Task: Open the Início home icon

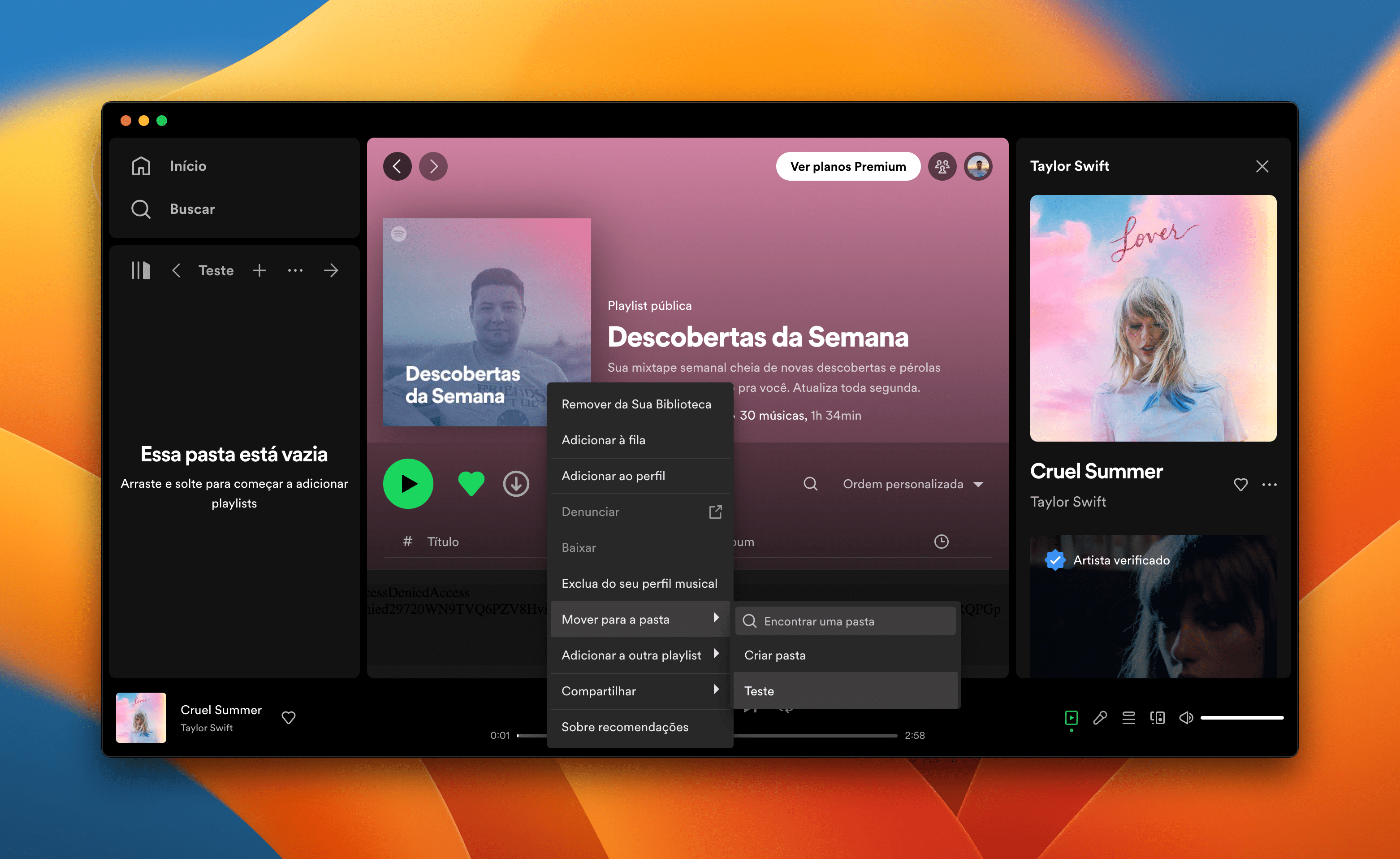Action: (141, 165)
